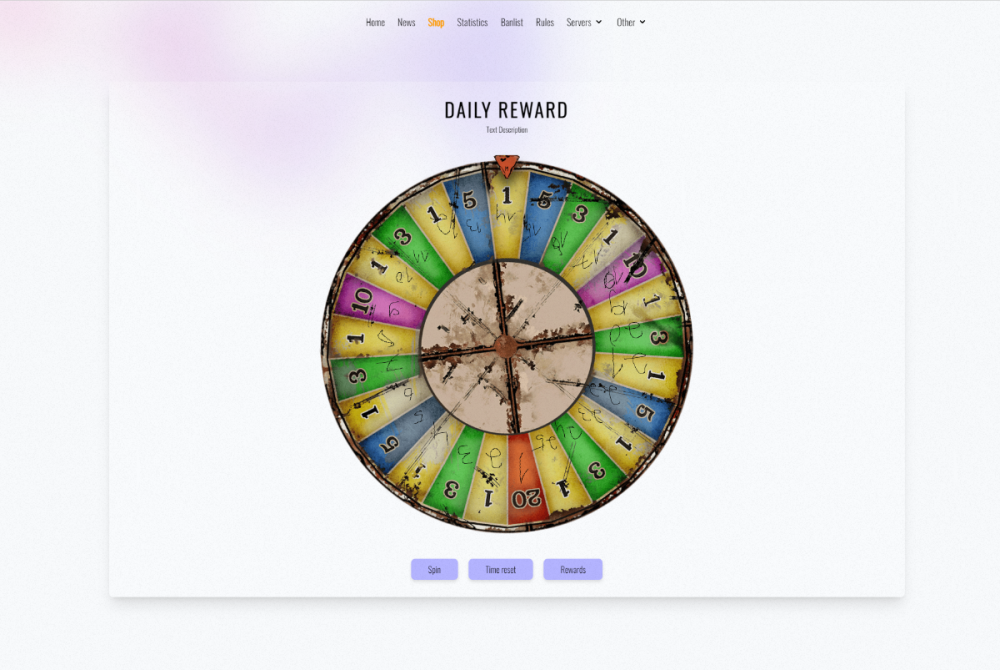Select the purple 10 segment on the wheel's left
The width and height of the screenshot is (1000, 670).
(x=376, y=301)
